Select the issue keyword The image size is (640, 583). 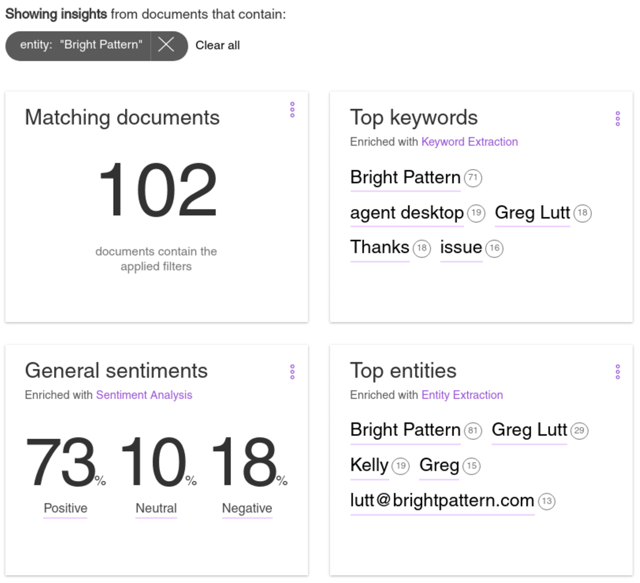[x=461, y=248]
